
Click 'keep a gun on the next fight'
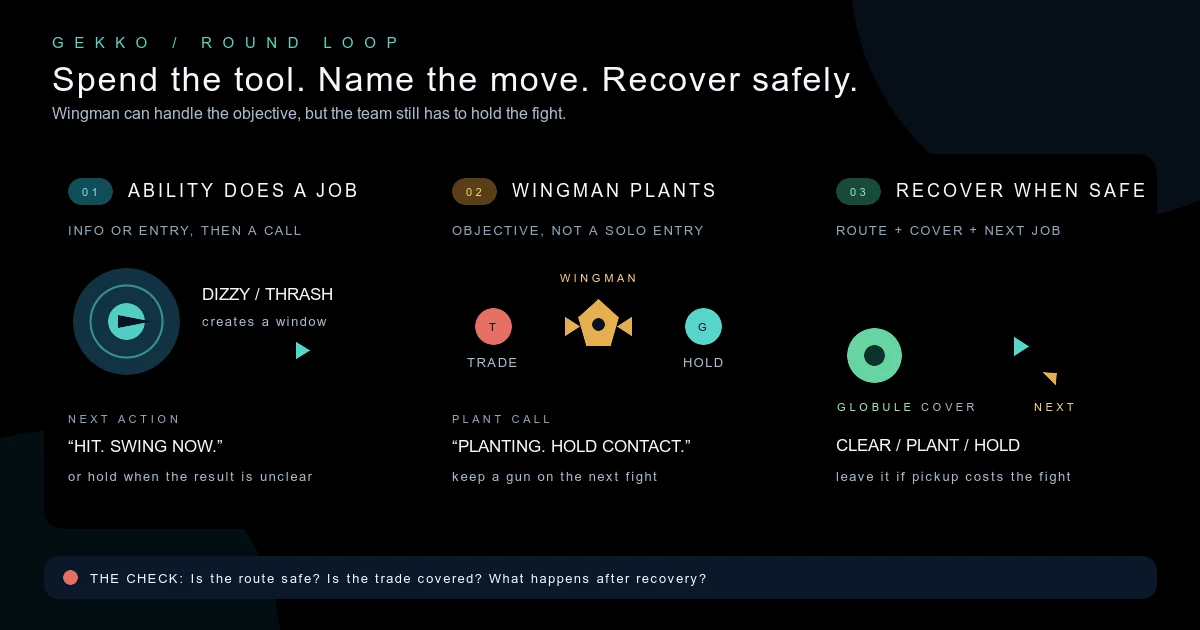[x=555, y=477]
